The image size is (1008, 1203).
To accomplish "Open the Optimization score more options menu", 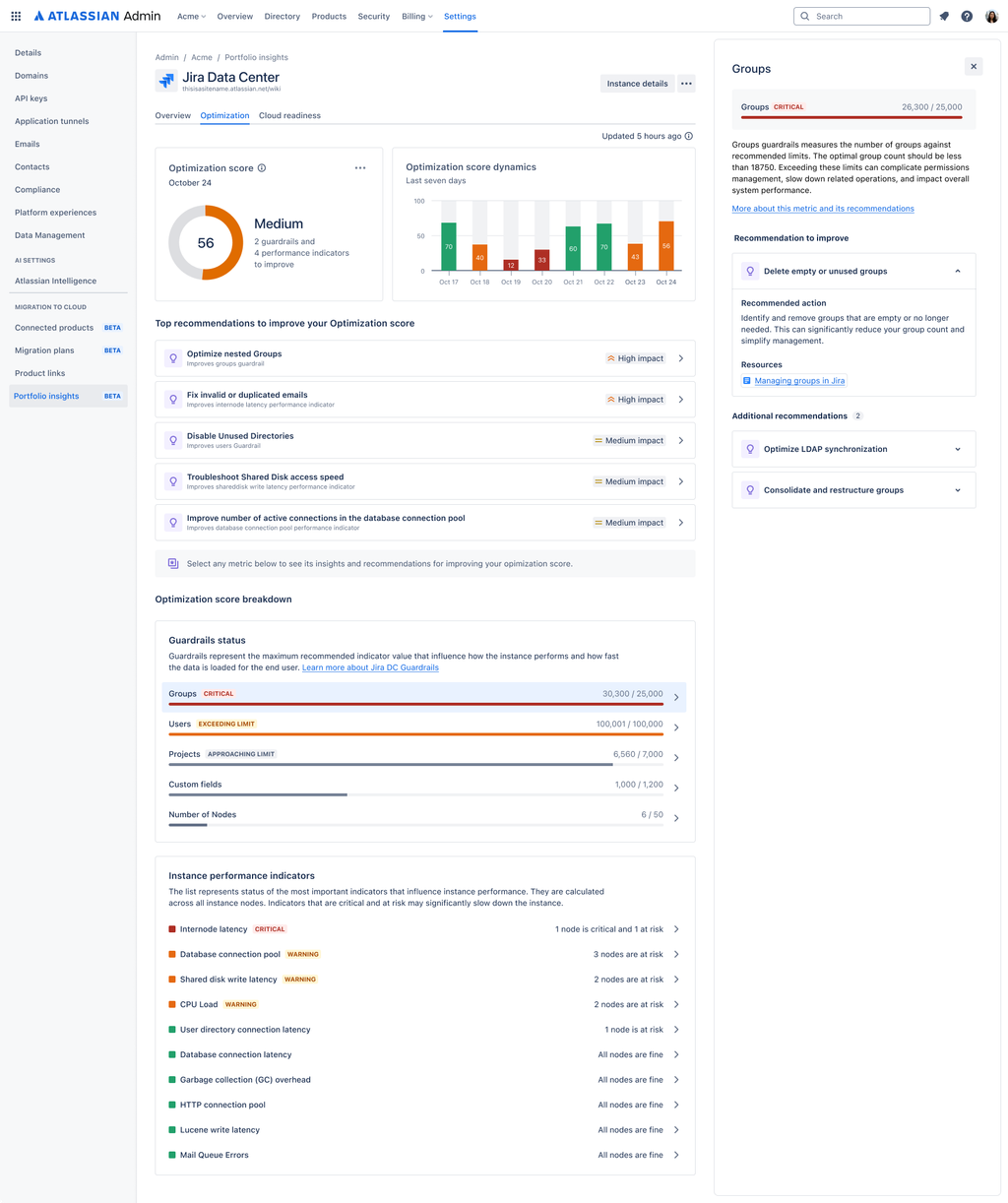I will (x=360, y=167).
